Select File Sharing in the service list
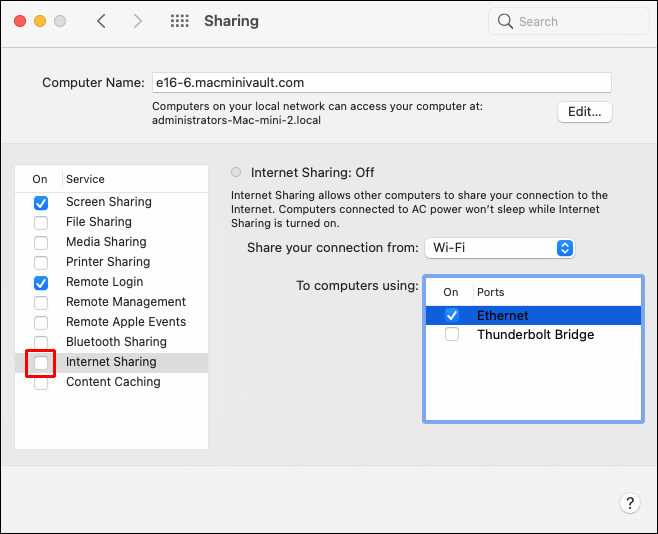This screenshot has height=534, width=658. click(x=99, y=222)
